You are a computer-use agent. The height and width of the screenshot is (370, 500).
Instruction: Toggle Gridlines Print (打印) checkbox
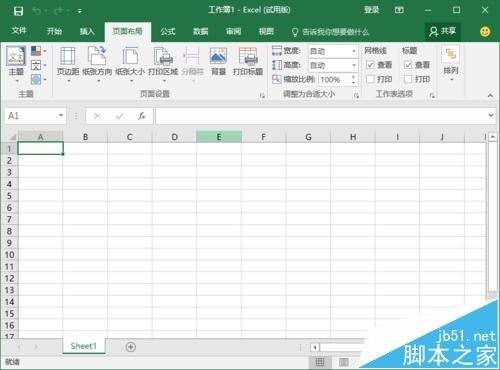coord(370,79)
